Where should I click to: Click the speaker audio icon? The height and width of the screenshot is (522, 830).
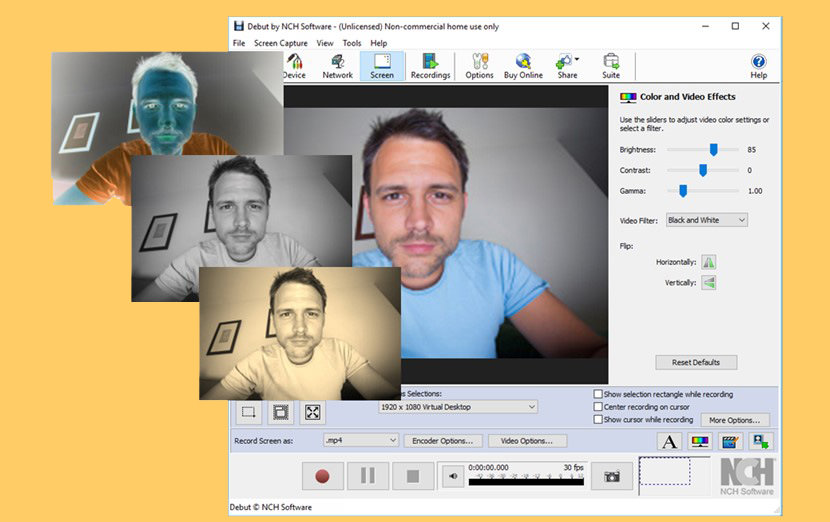pyautogui.click(x=453, y=476)
